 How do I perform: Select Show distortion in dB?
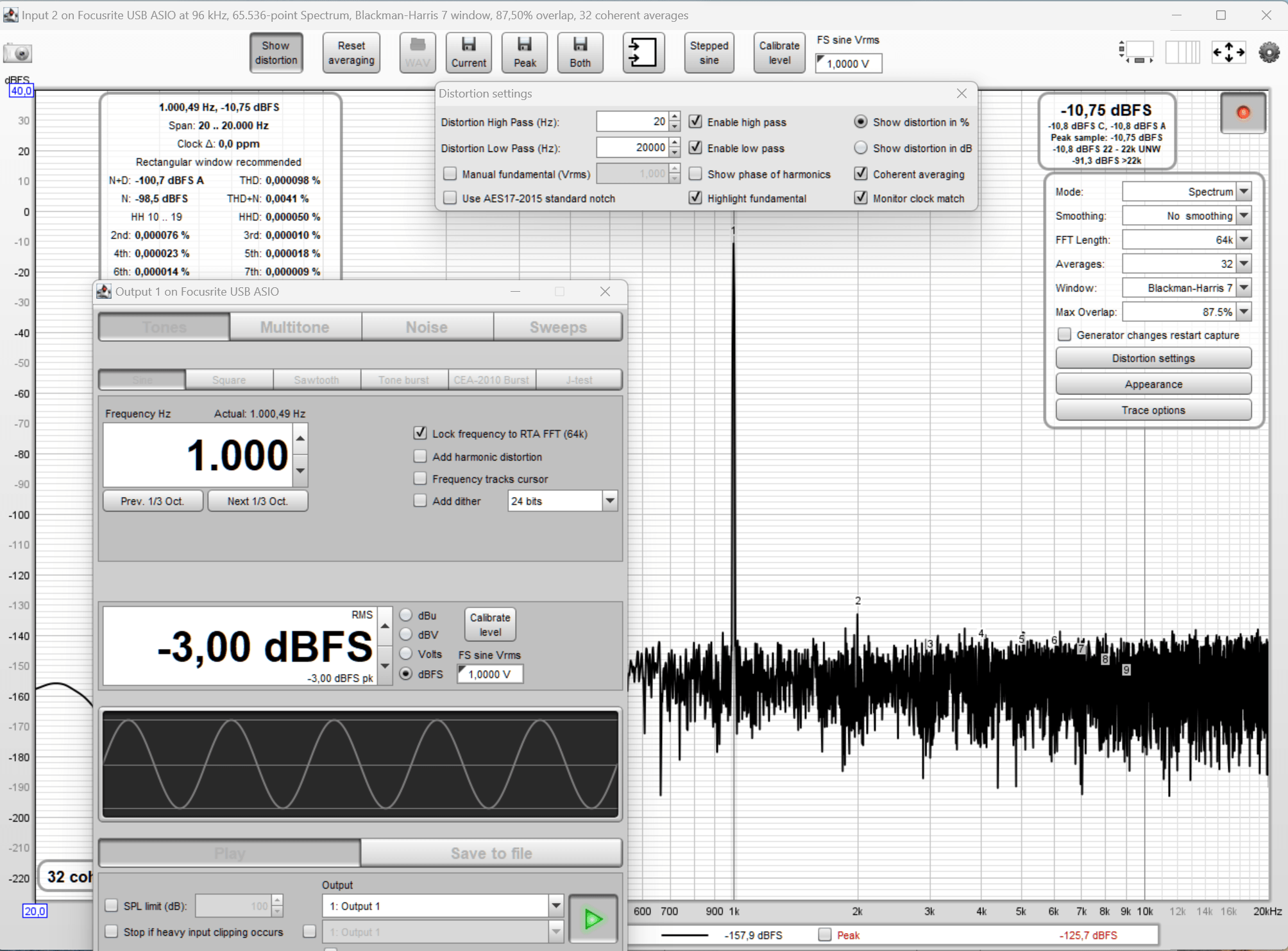pyautogui.click(x=861, y=147)
